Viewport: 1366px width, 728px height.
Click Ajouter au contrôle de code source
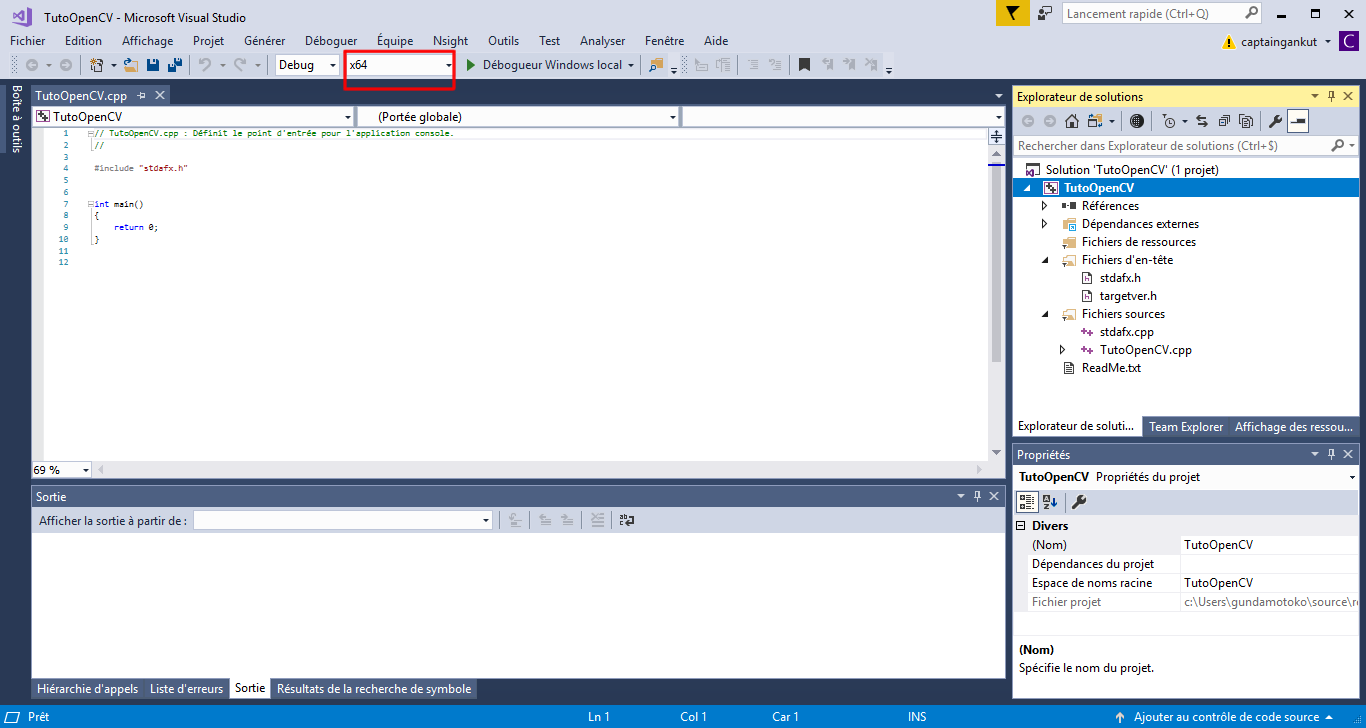(1226, 717)
